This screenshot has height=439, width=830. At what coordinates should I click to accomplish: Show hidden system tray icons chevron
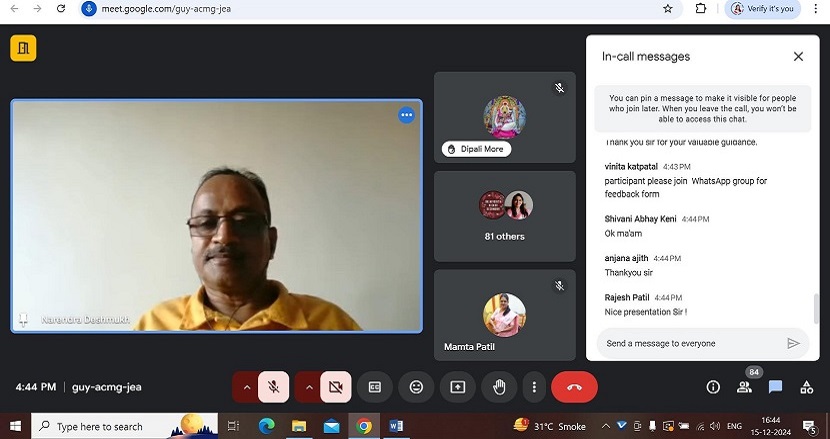[x=606, y=426]
